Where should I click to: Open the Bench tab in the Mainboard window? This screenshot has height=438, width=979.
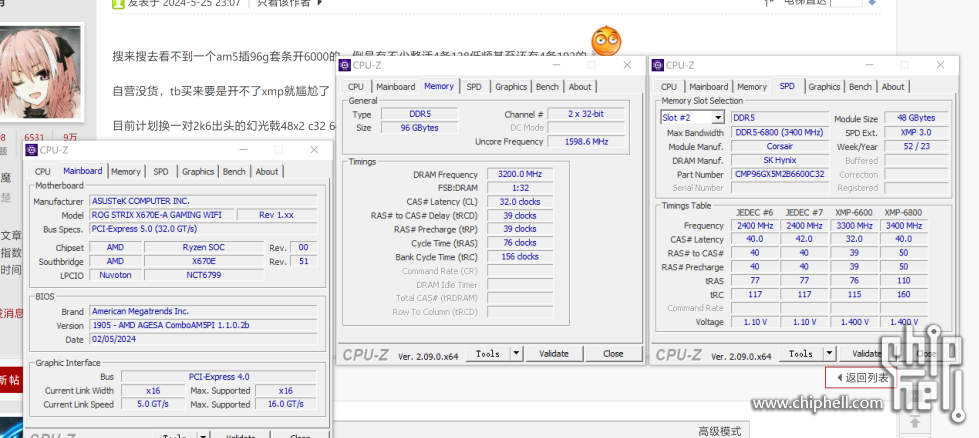coord(234,172)
